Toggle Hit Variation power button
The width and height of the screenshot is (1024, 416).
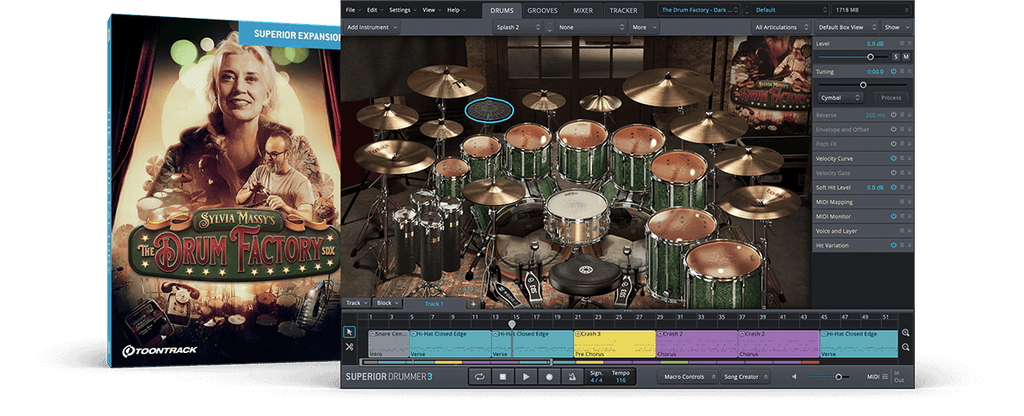(893, 245)
